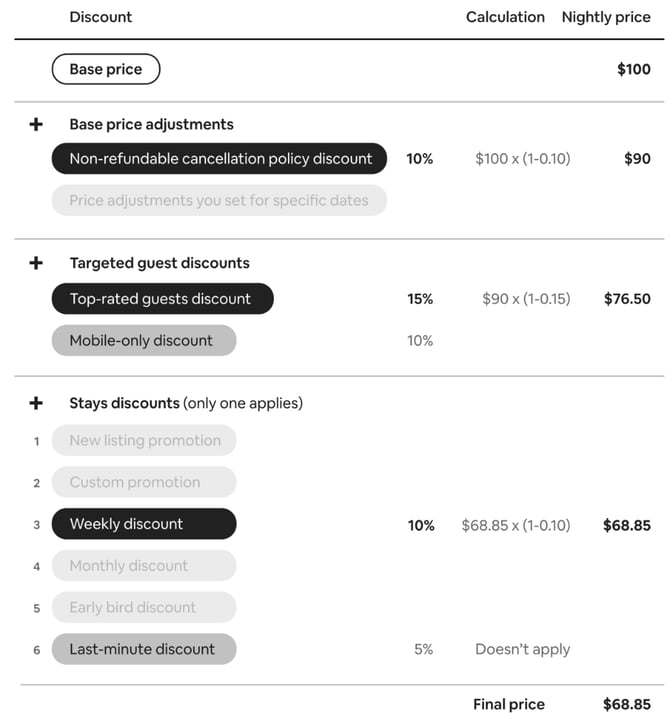The image size is (670, 724).
Task: Enable the Mobile-only discount pill
Action: [144, 340]
